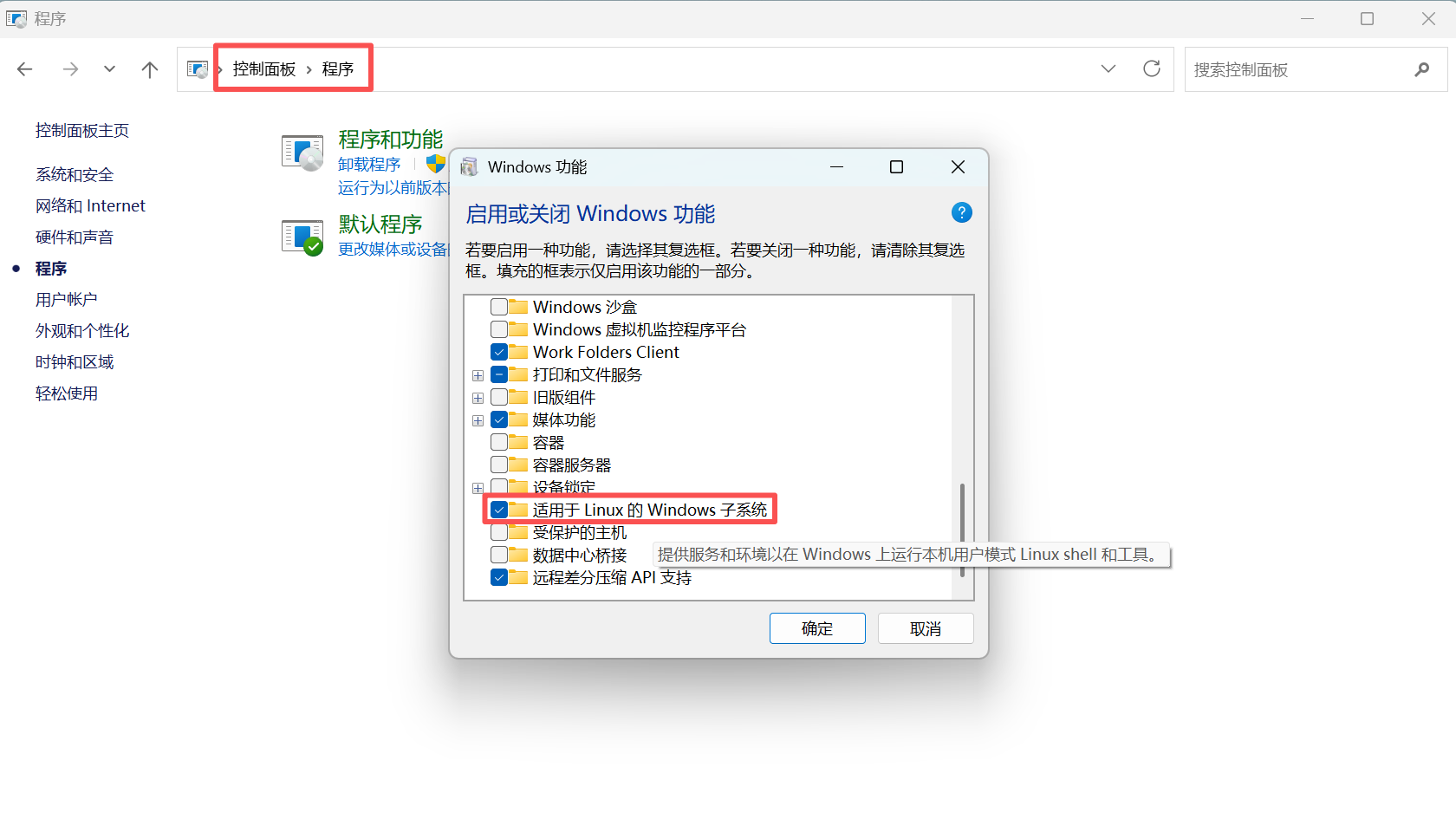Screen dimensions: 1456x819
Task: Click the feature list scrollbar thumb
Action: (962, 530)
